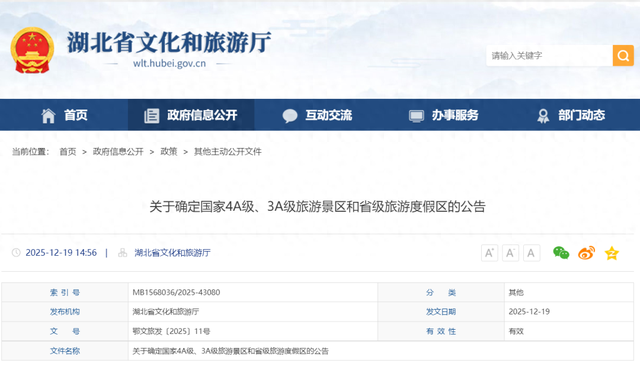Click the 有效性 label cell
Viewport: 640px width, 370px height.
tap(441, 331)
